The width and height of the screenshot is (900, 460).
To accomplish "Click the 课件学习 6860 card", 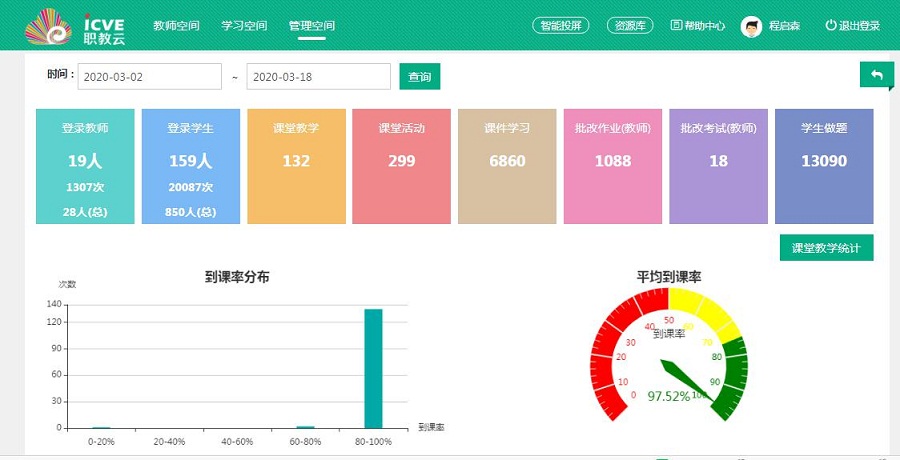I will [x=507, y=166].
